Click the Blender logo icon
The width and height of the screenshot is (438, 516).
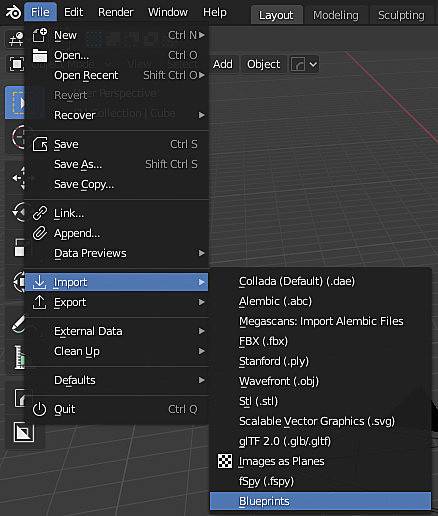[x=13, y=12]
